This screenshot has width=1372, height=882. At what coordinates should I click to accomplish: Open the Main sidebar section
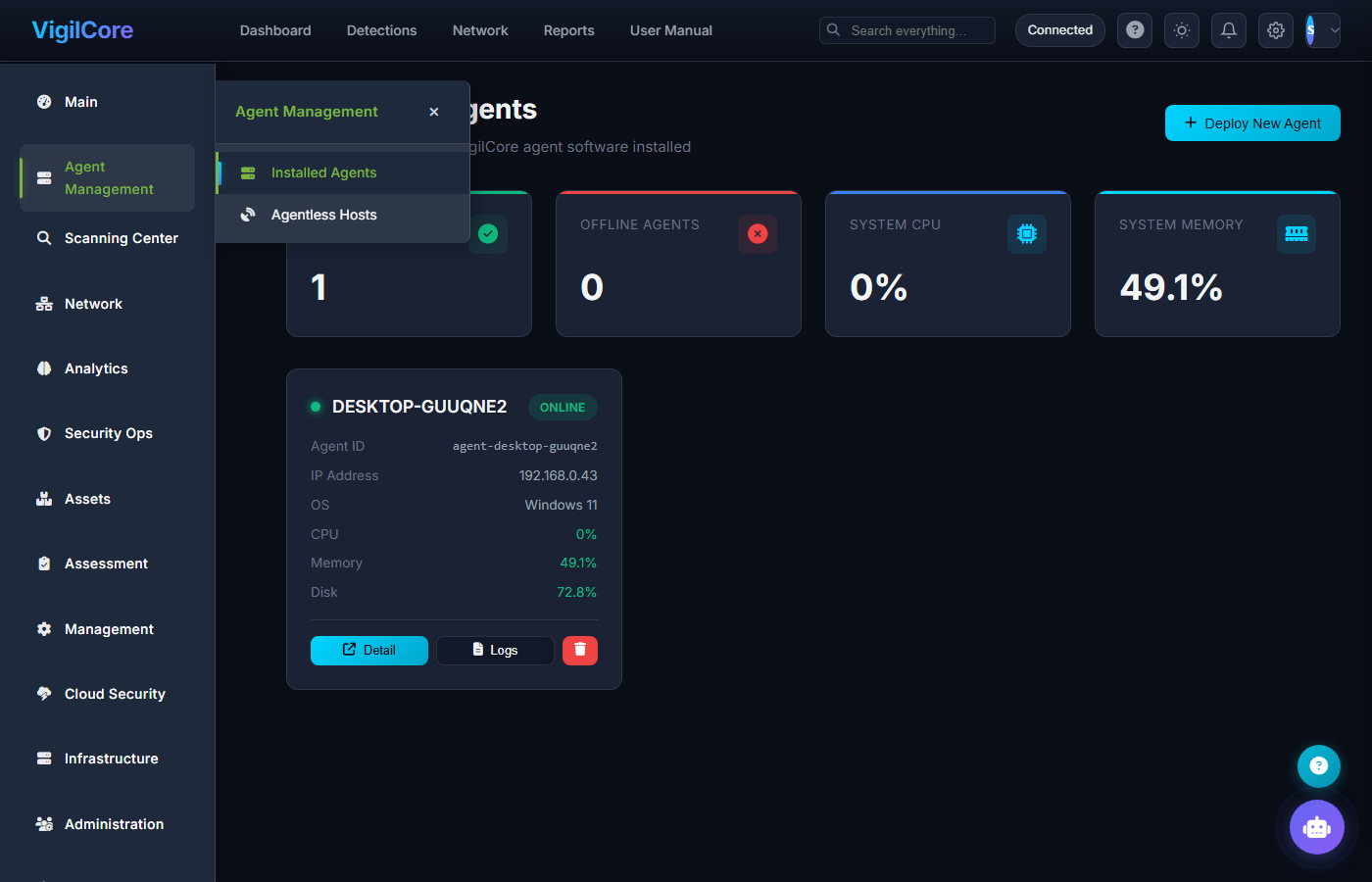(x=107, y=102)
